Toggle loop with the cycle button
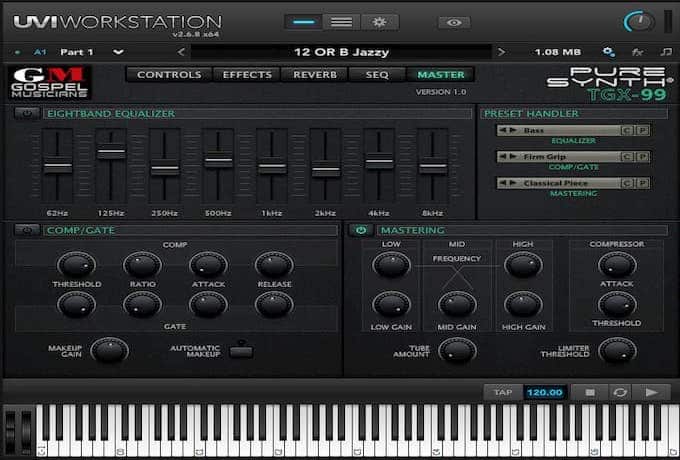680x460 pixels. tap(620, 392)
